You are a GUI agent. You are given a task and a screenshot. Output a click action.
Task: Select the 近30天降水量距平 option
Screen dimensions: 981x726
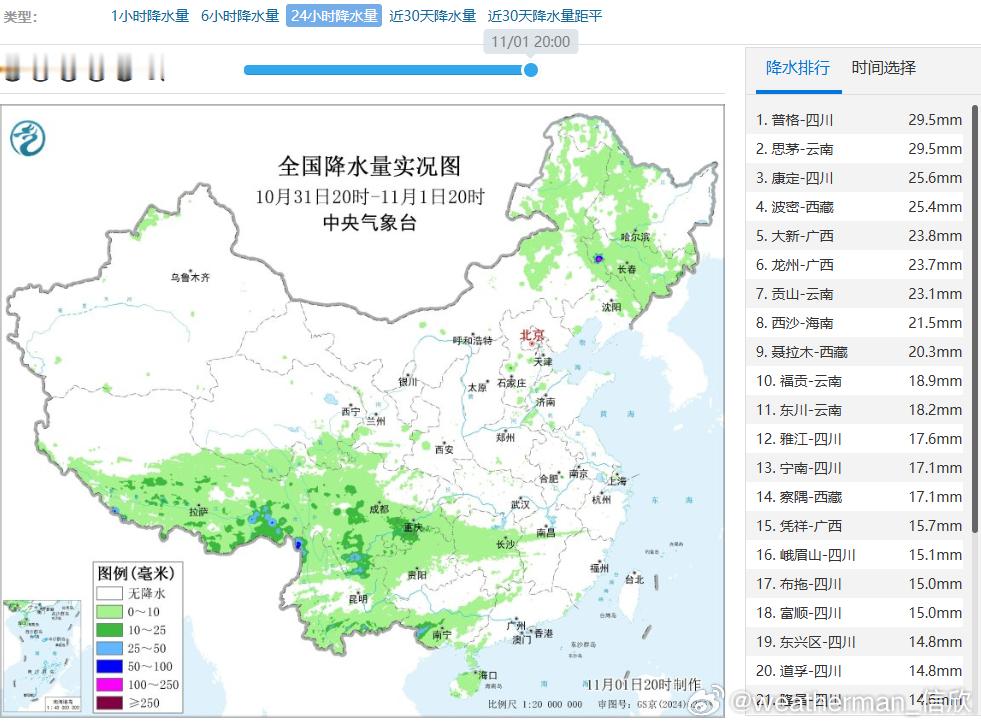point(544,16)
